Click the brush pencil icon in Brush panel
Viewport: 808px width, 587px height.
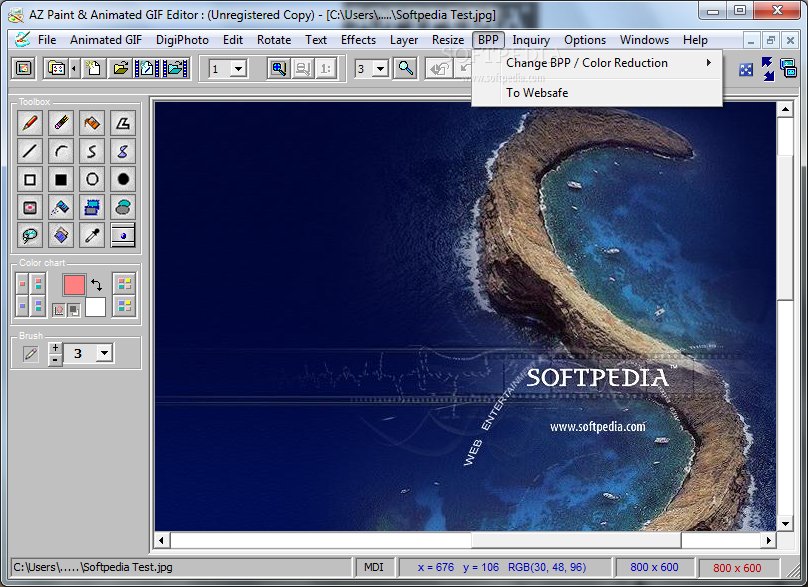[30, 354]
